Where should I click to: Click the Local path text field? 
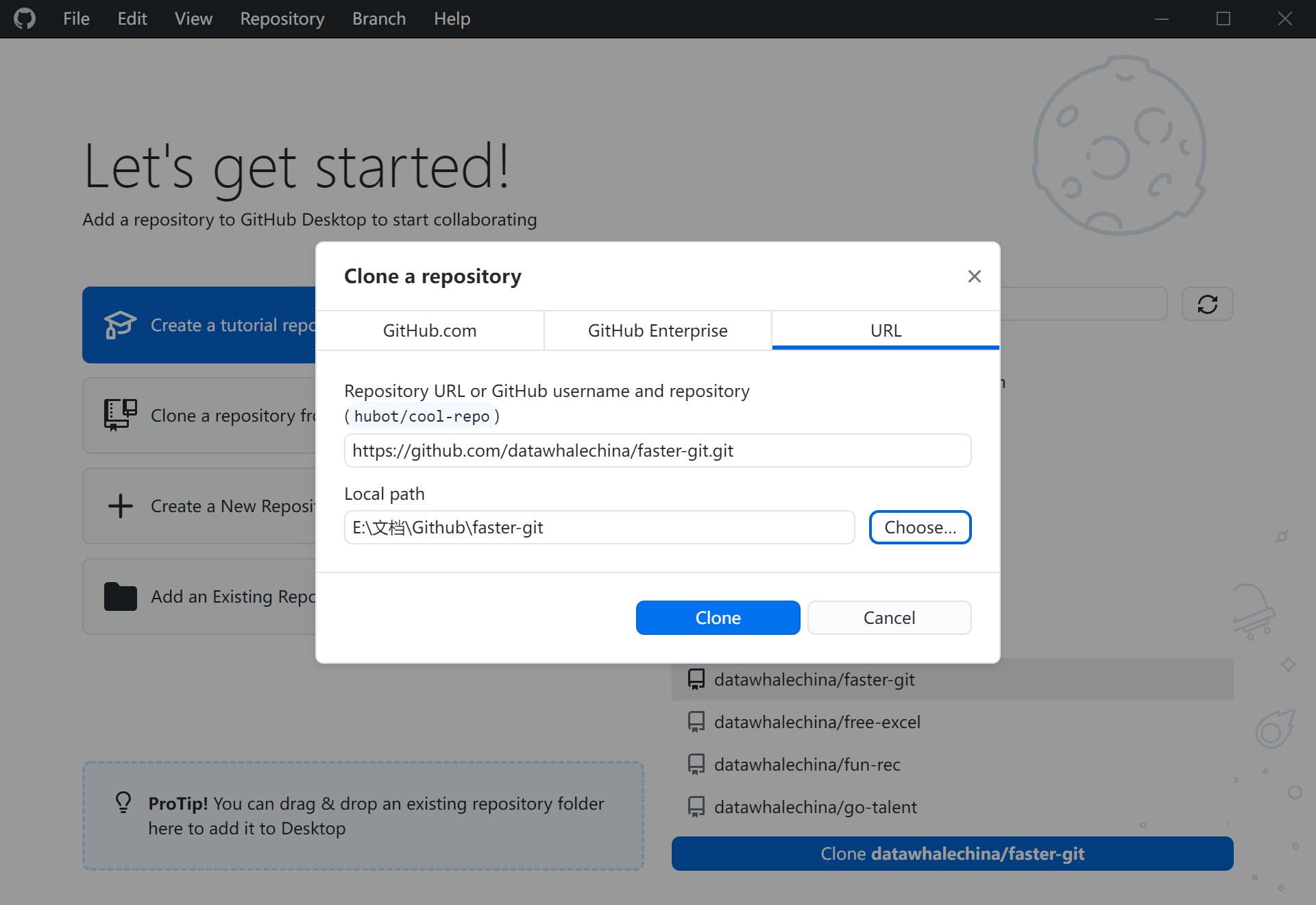coord(599,527)
